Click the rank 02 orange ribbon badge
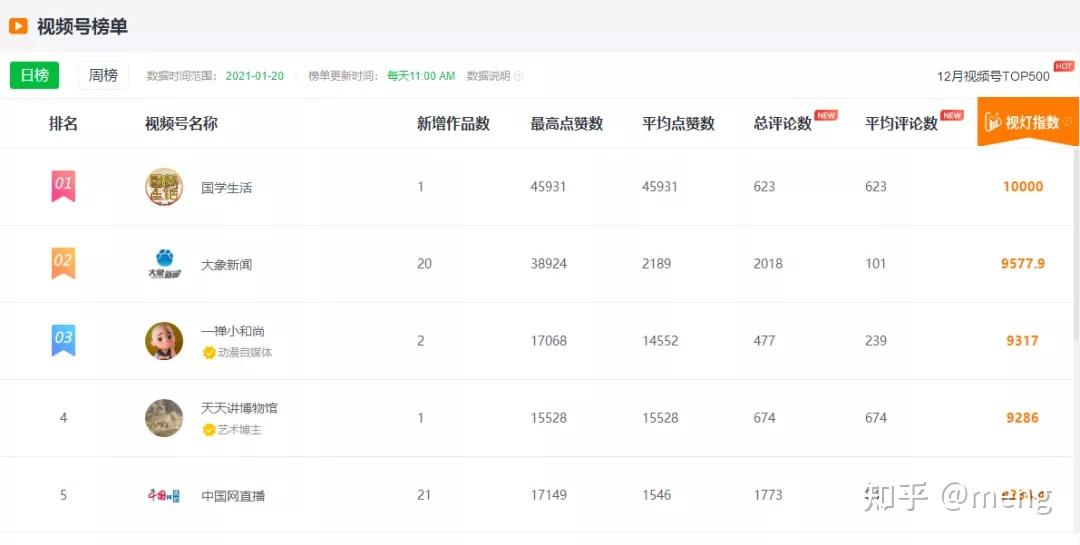The width and height of the screenshot is (1080, 545). pyautogui.click(x=63, y=264)
